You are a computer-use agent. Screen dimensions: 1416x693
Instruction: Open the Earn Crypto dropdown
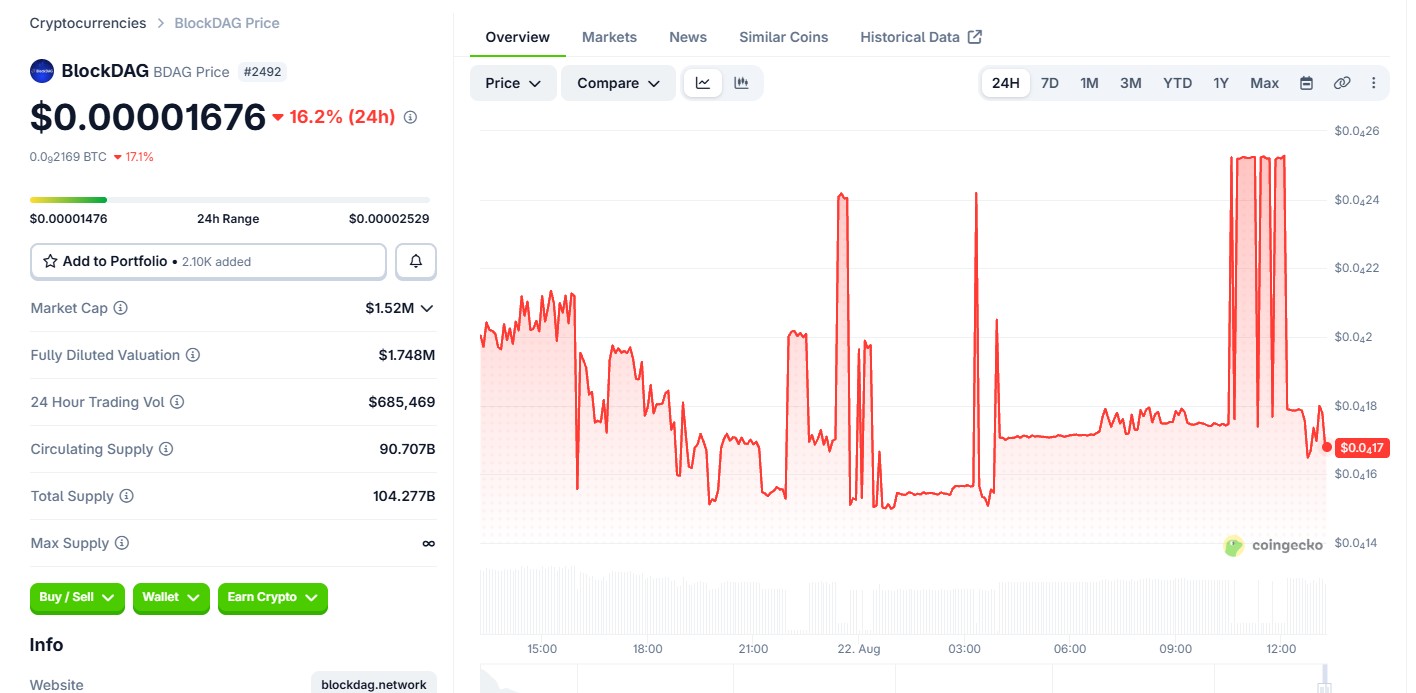click(x=273, y=597)
